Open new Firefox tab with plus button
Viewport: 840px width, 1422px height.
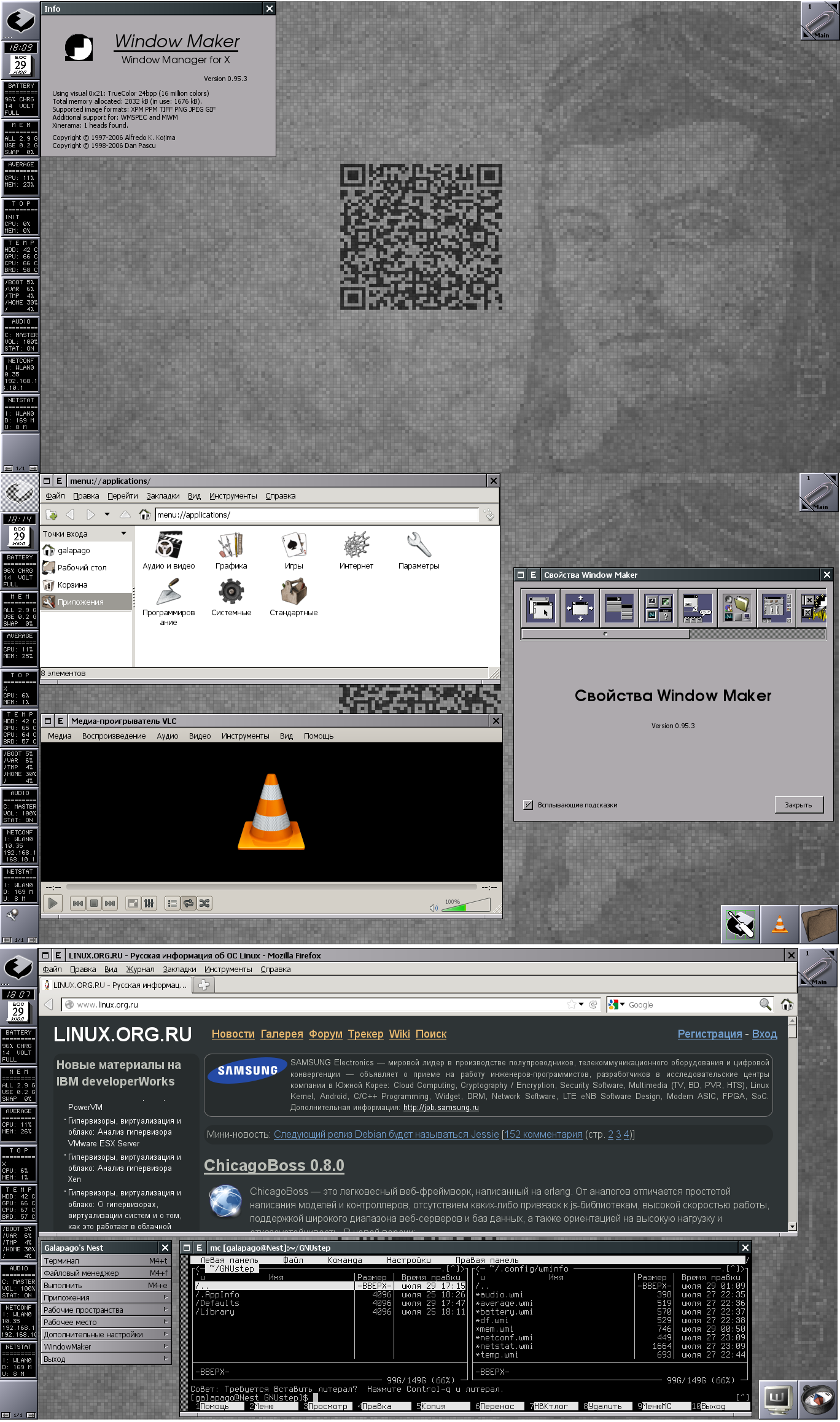tap(204, 985)
